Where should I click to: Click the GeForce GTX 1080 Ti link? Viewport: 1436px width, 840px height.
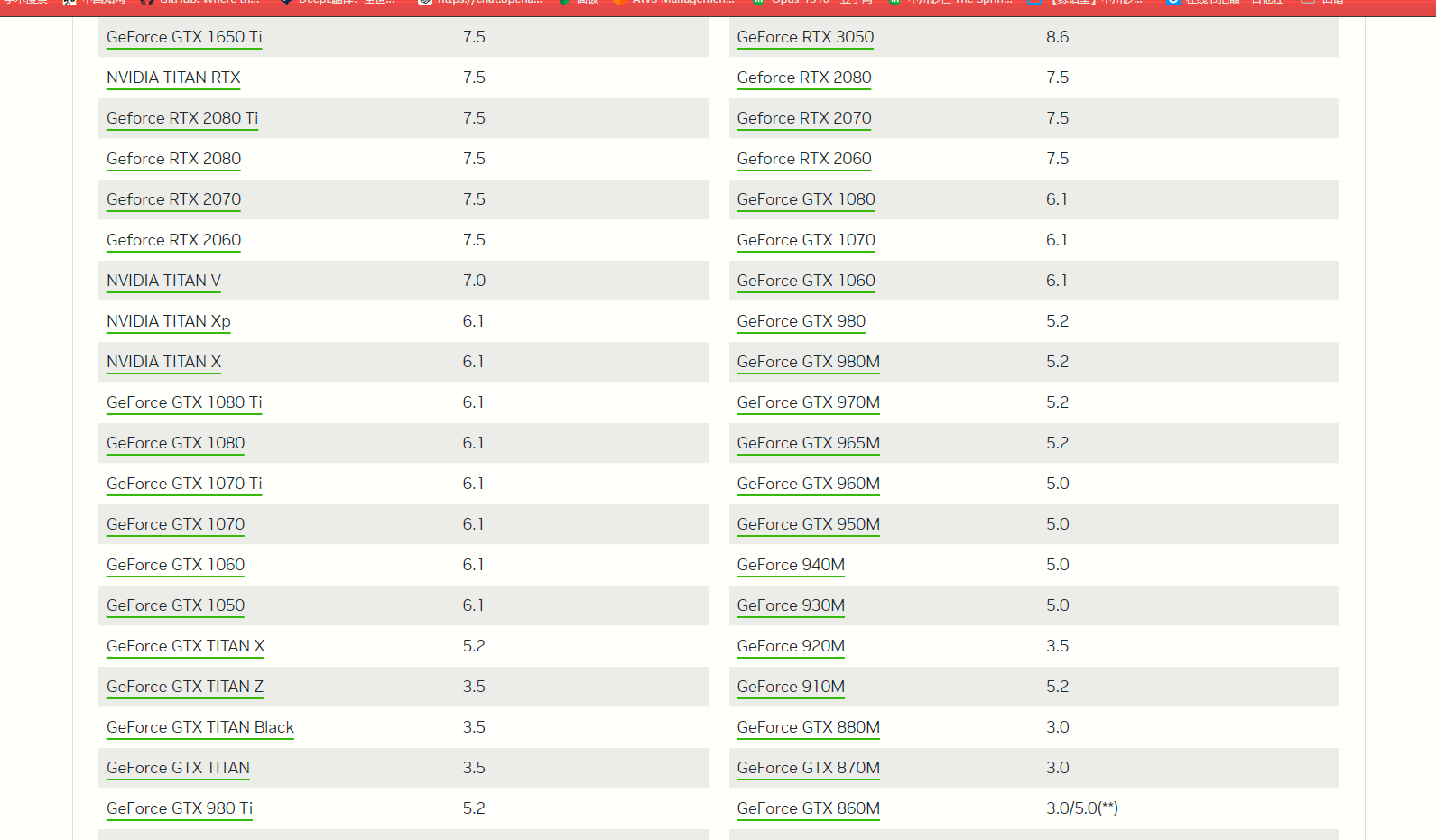click(x=184, y=402)
